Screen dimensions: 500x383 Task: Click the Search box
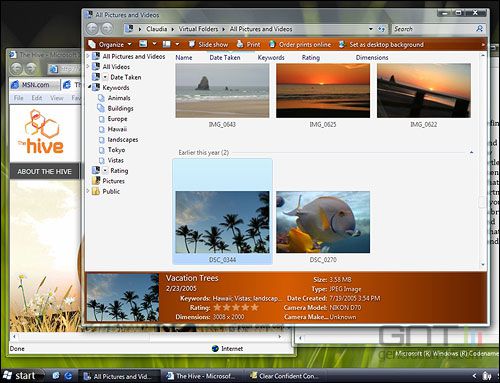click(x=433, y=29)
